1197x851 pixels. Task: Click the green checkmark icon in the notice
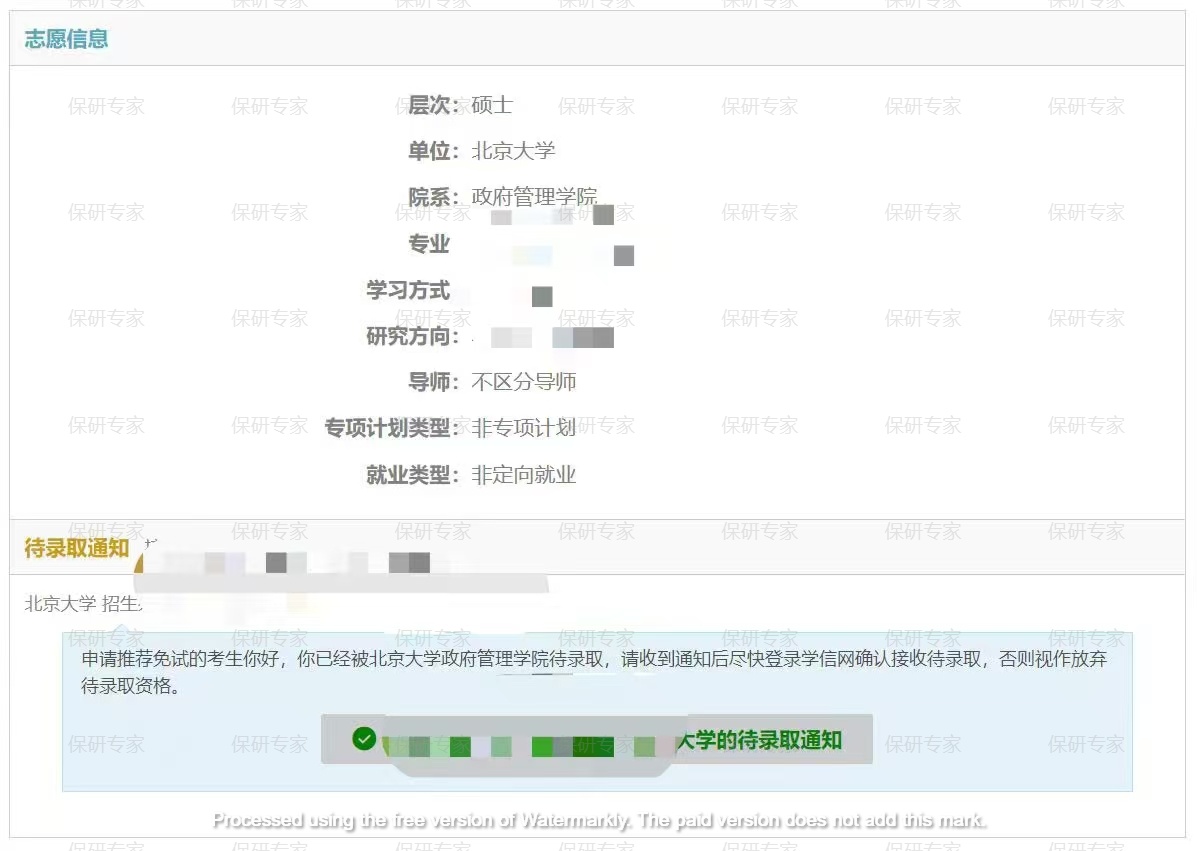[364, 739]
